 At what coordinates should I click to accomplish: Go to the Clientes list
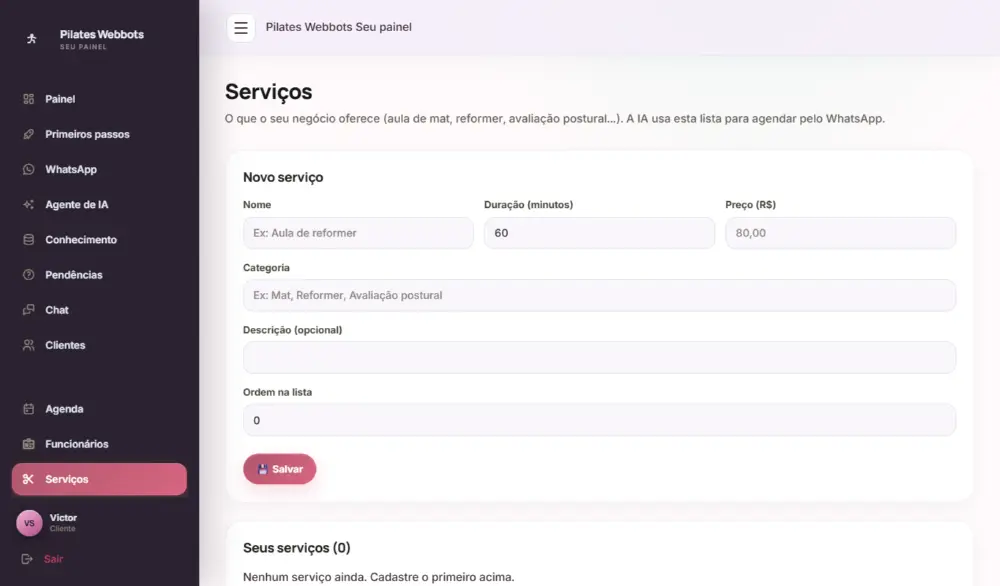click(x=99, y=345)
